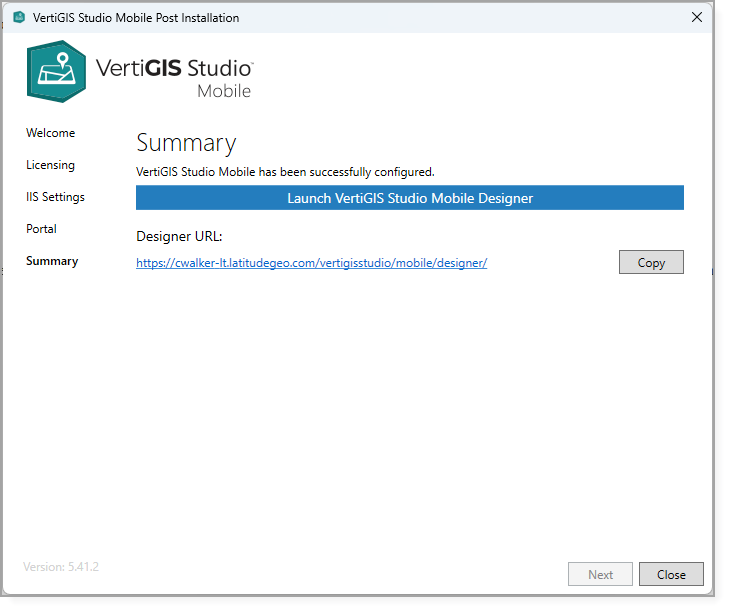Click the Close button at bottom
This screenshot has height=612, width=730.
pos(671,574)
